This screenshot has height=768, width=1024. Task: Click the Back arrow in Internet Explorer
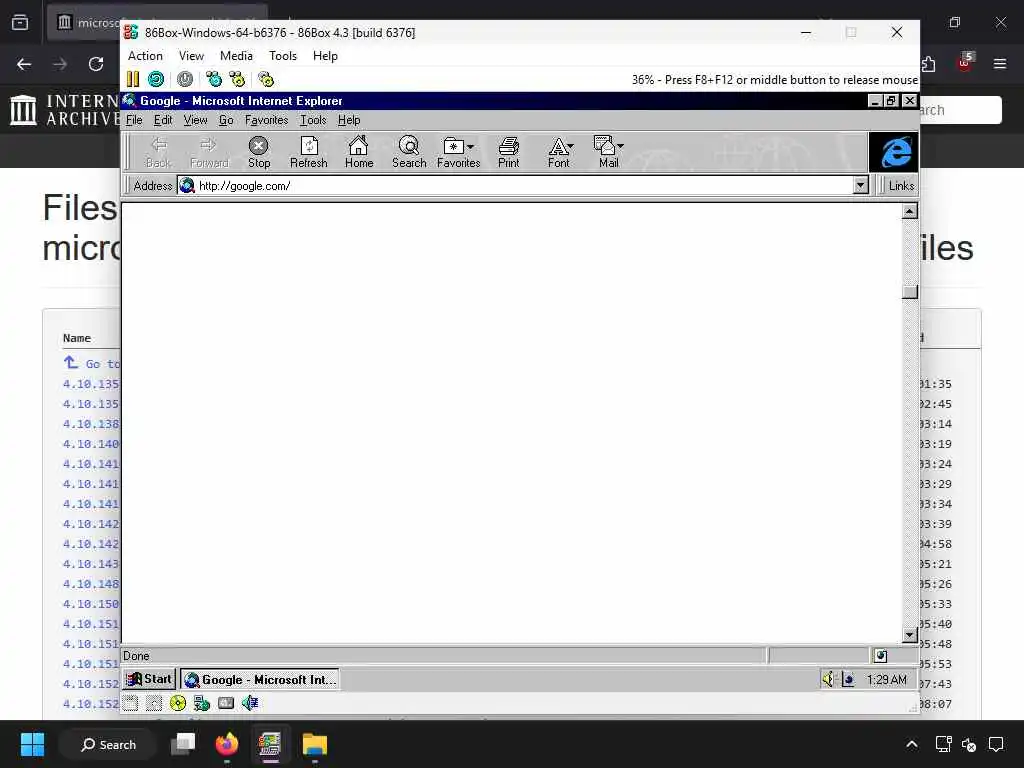[159, 152]
